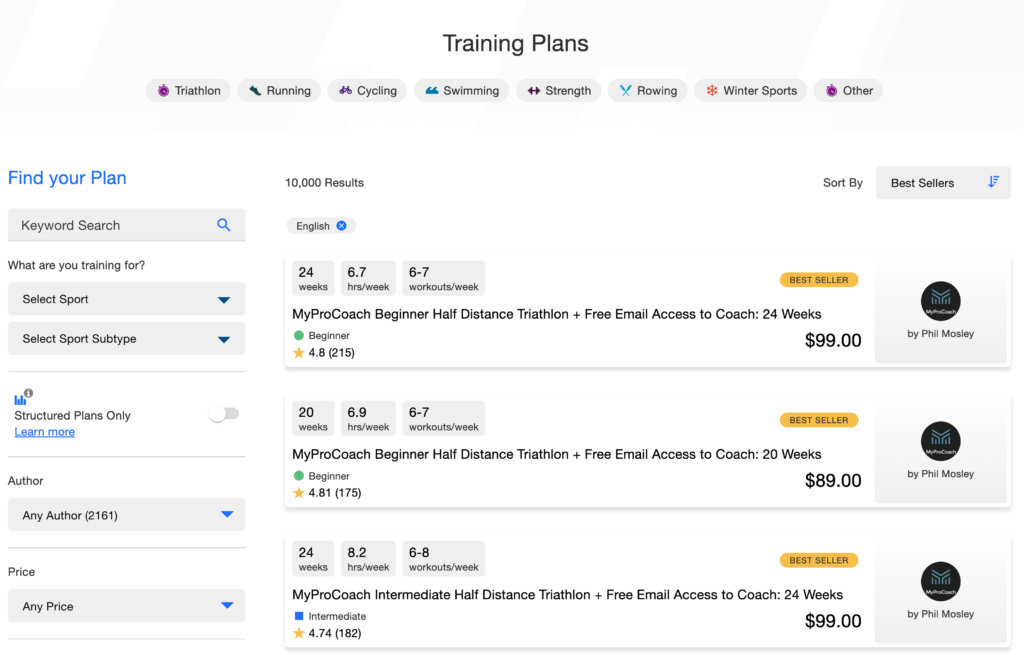The image size is (1024, 655).
Task: Open the Select Sport dropdown
Action: [x=127, y=299]
